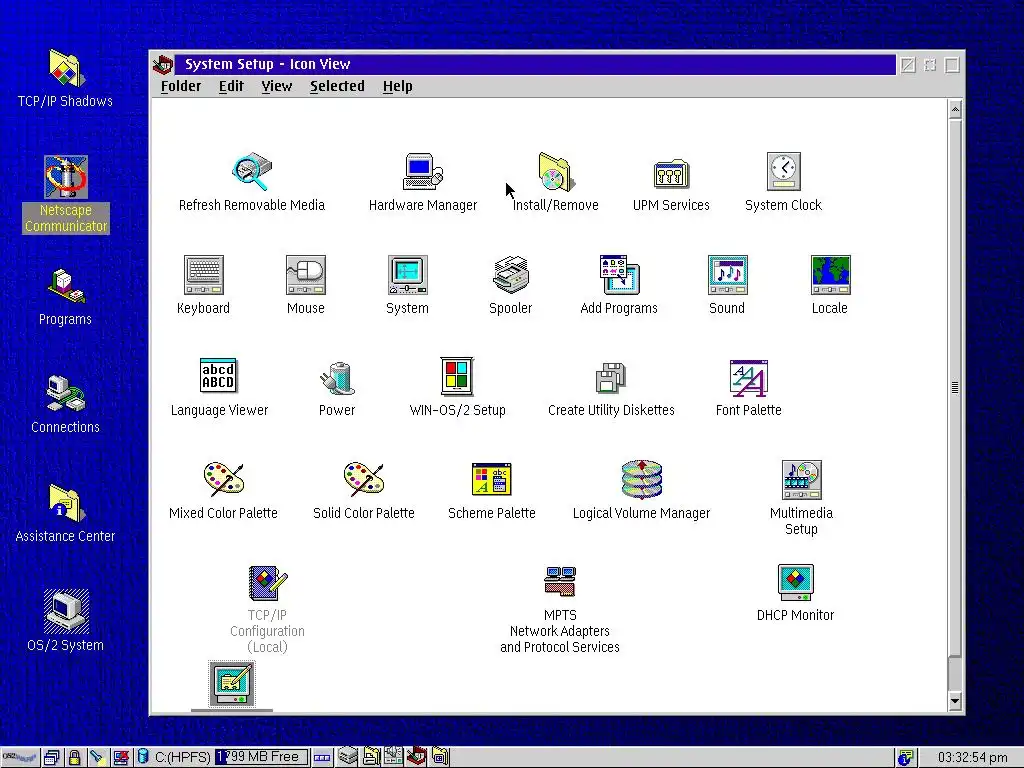The height and width of the screenshot is (768, 1024).
Task: Open the Scheme Palette icon
Action: point(492,479)
